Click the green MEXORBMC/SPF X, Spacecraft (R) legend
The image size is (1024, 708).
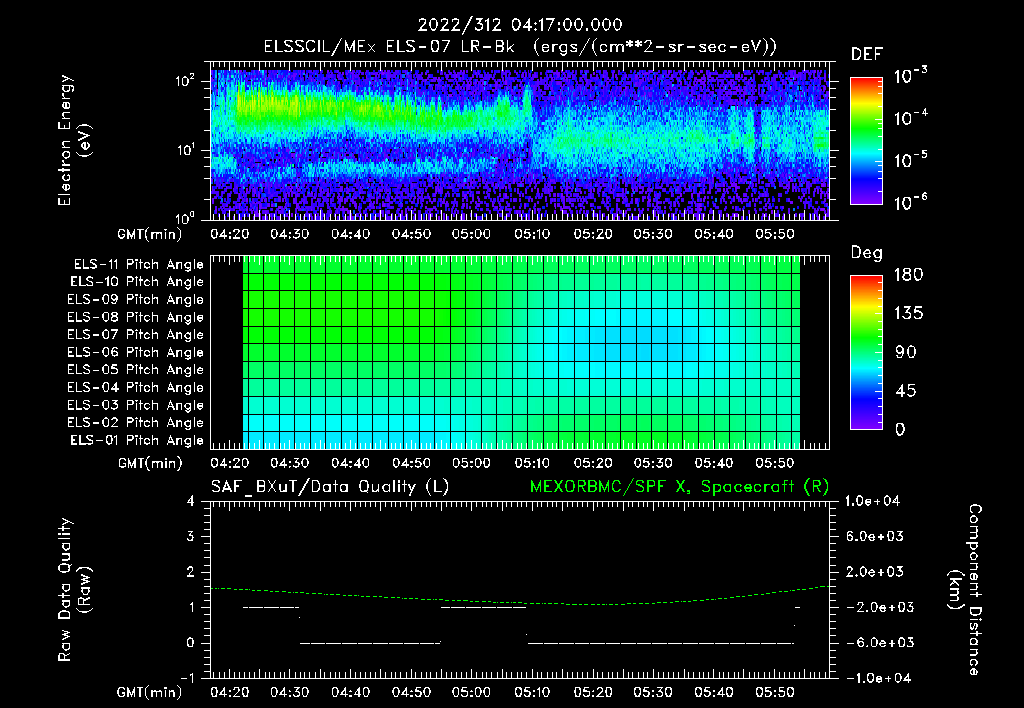(x=679, y=487)
